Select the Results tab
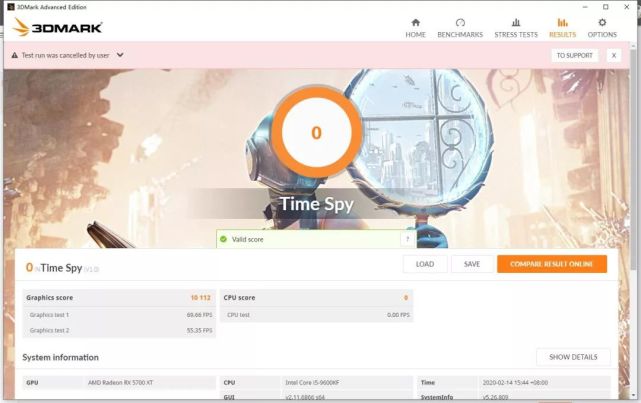 click(563, 28)
